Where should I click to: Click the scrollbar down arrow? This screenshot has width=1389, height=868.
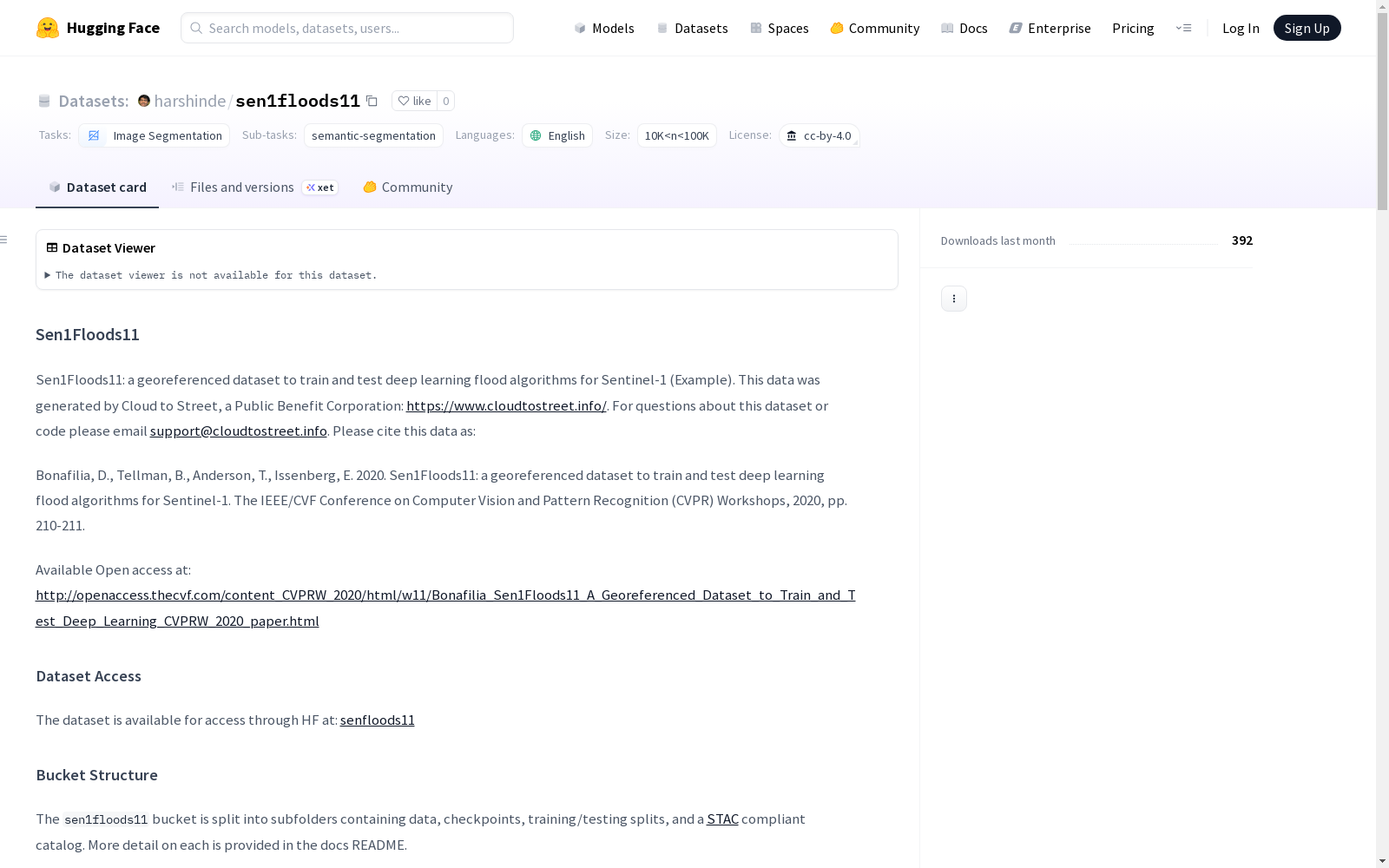click(x=1382, y=861)
